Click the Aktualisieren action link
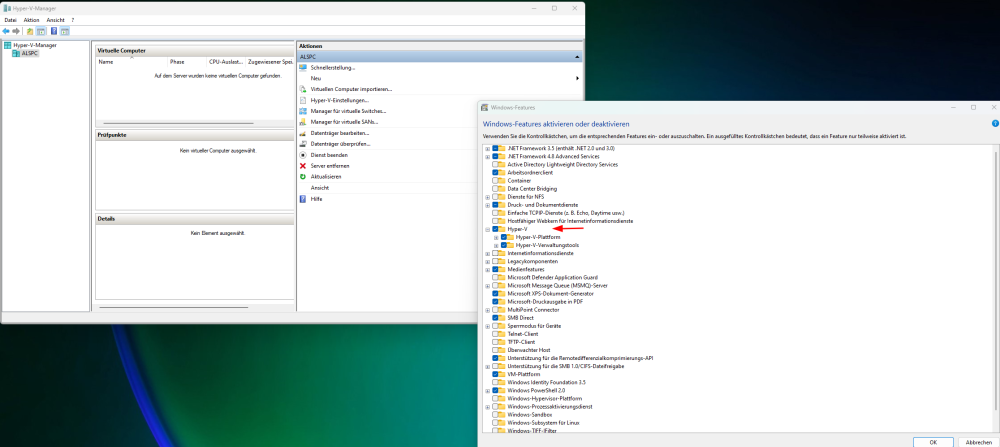 326,177
